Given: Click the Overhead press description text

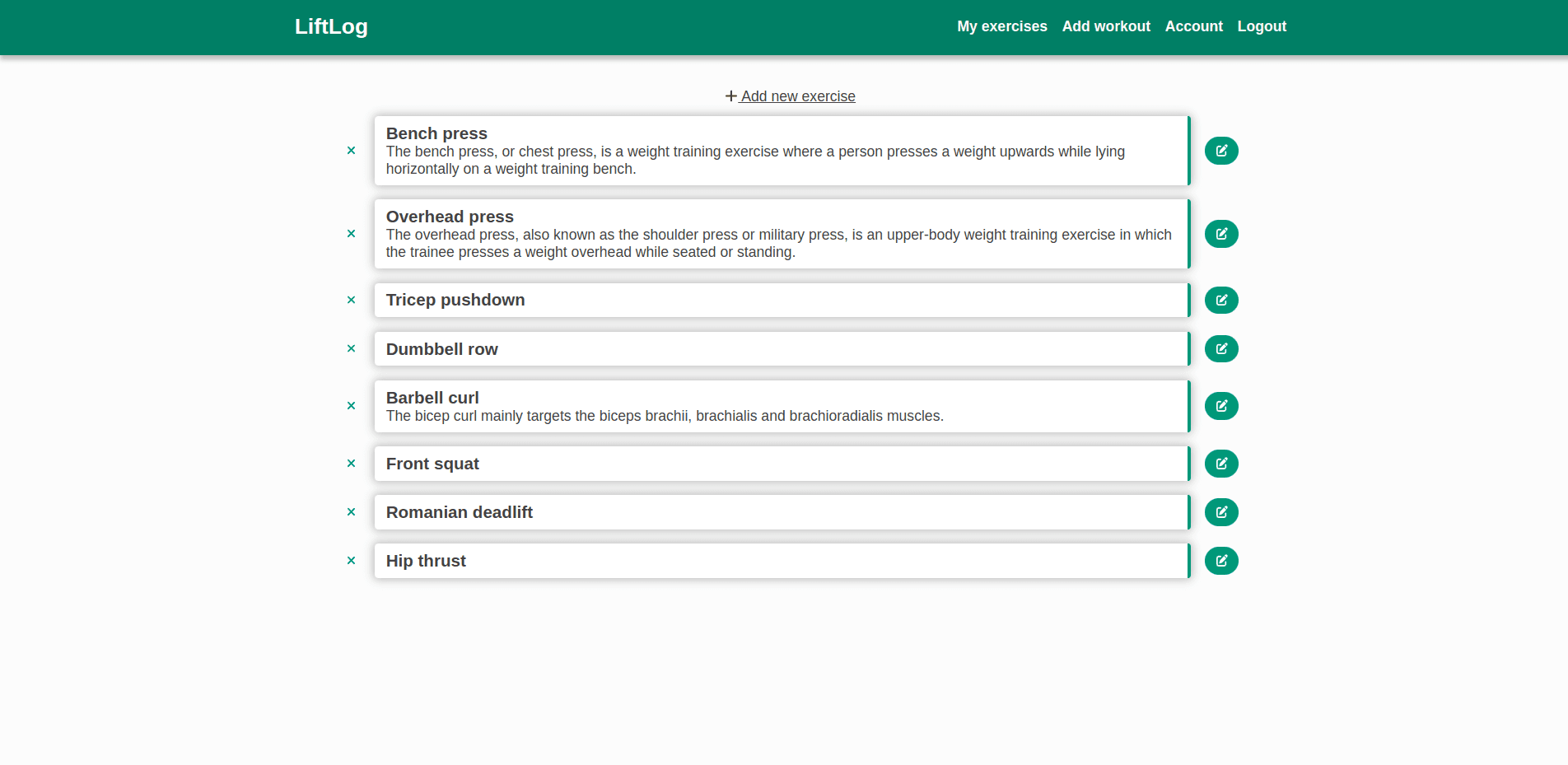Looking at the screenshot, I should [778, 244].
